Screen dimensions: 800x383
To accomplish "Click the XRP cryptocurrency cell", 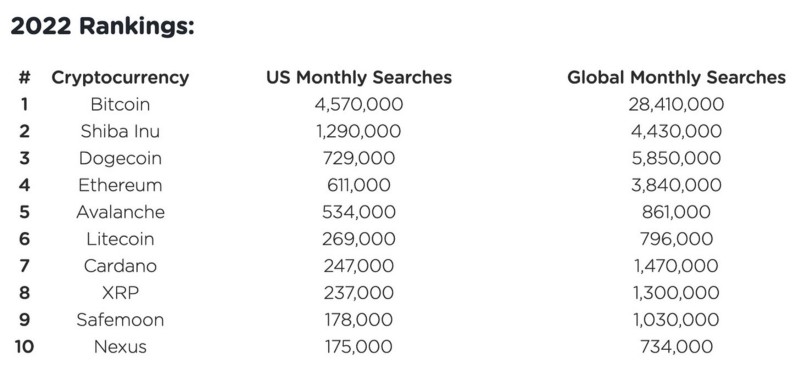I will (120, 293).
